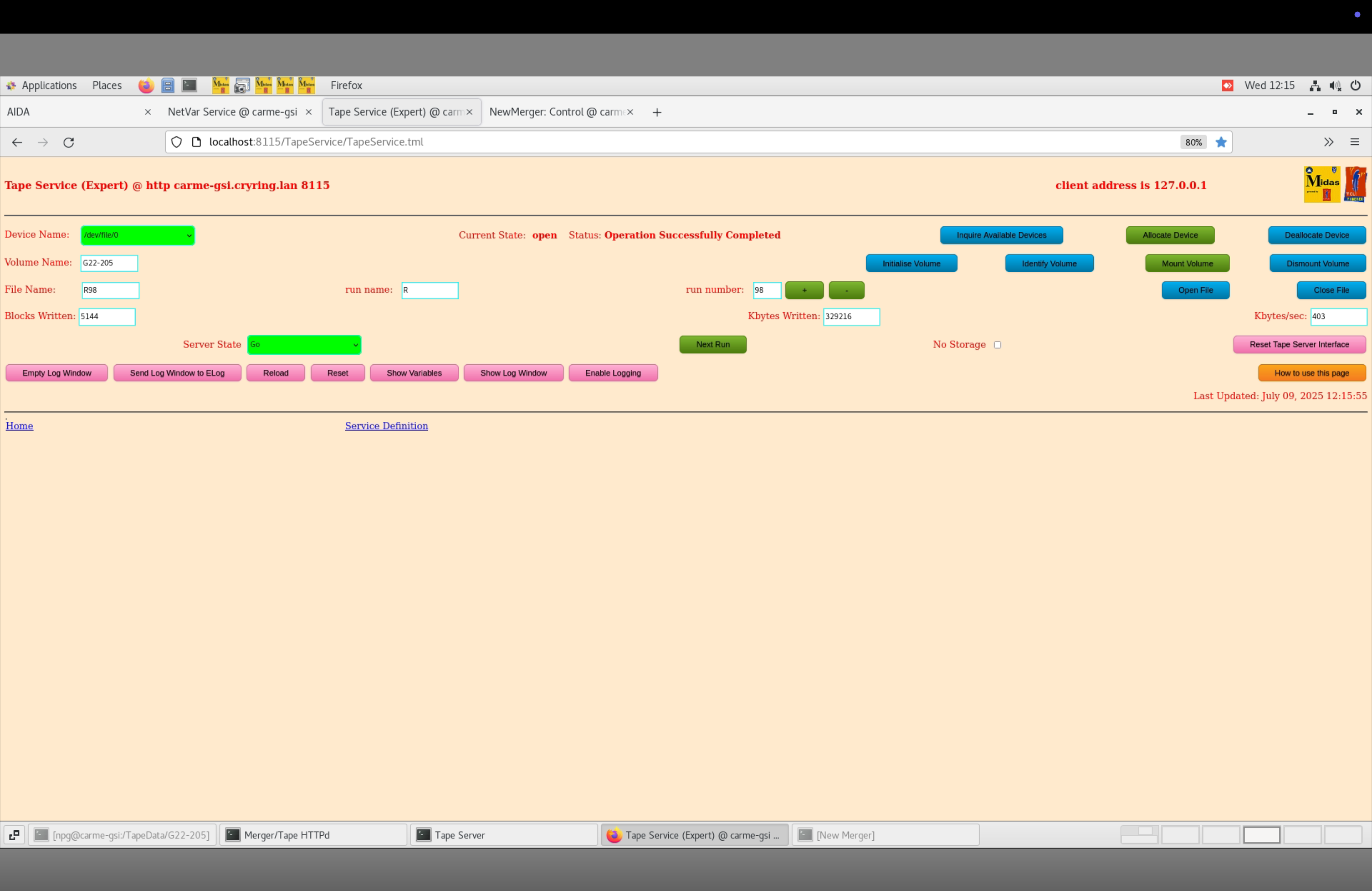Show more toolbar items via double chevron
Image resolution: width=1372 pixels, height=891 pixels.
coord(1328,142)
